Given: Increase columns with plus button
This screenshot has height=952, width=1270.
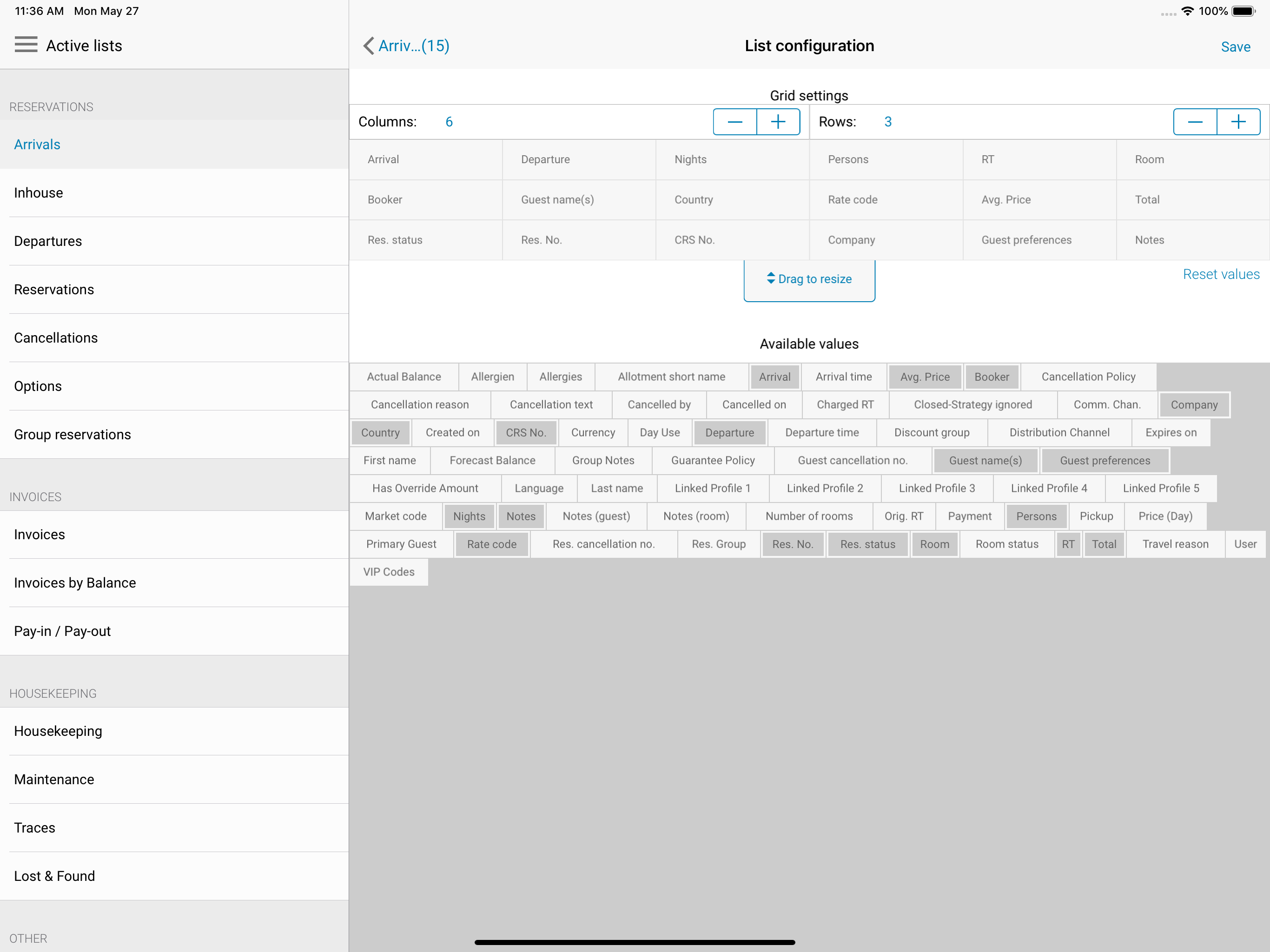Looking at the screenshot, I should pyautogui.click(x=778, y=122).
